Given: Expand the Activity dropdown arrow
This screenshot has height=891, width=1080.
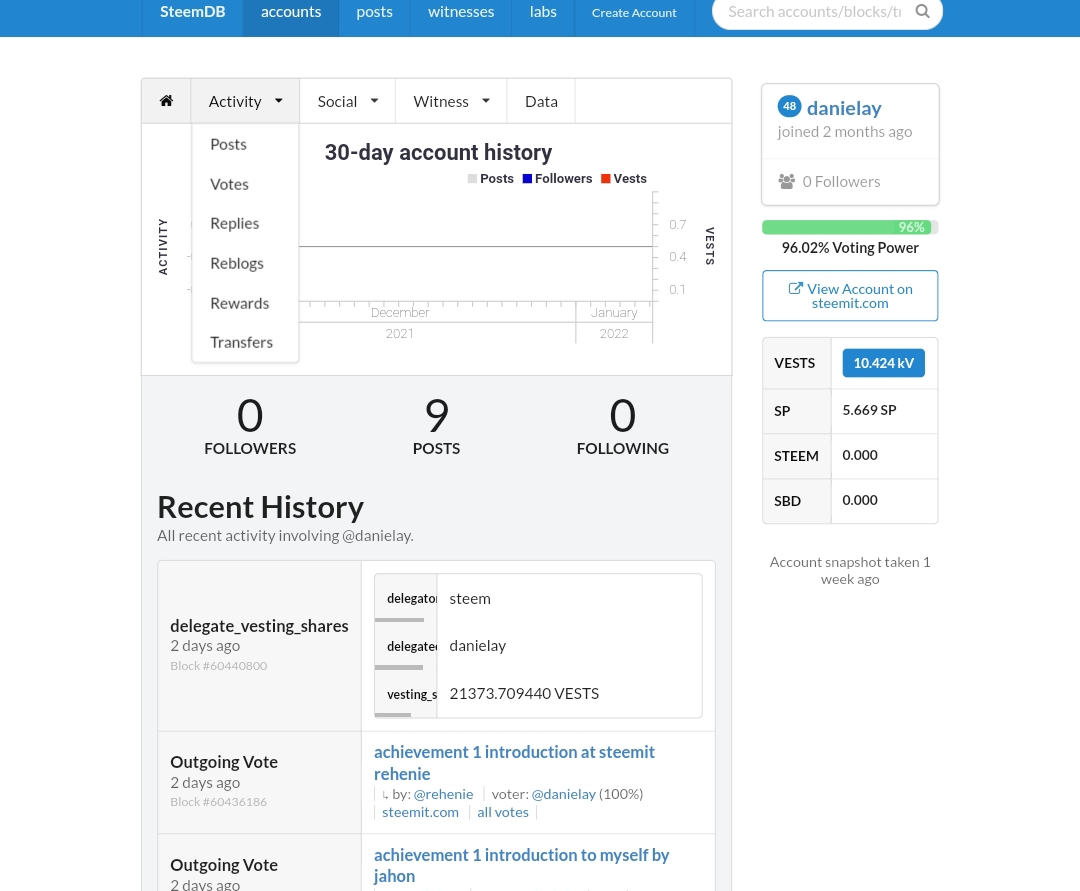Looking at the screenshot, I should (x=278, y=101).
